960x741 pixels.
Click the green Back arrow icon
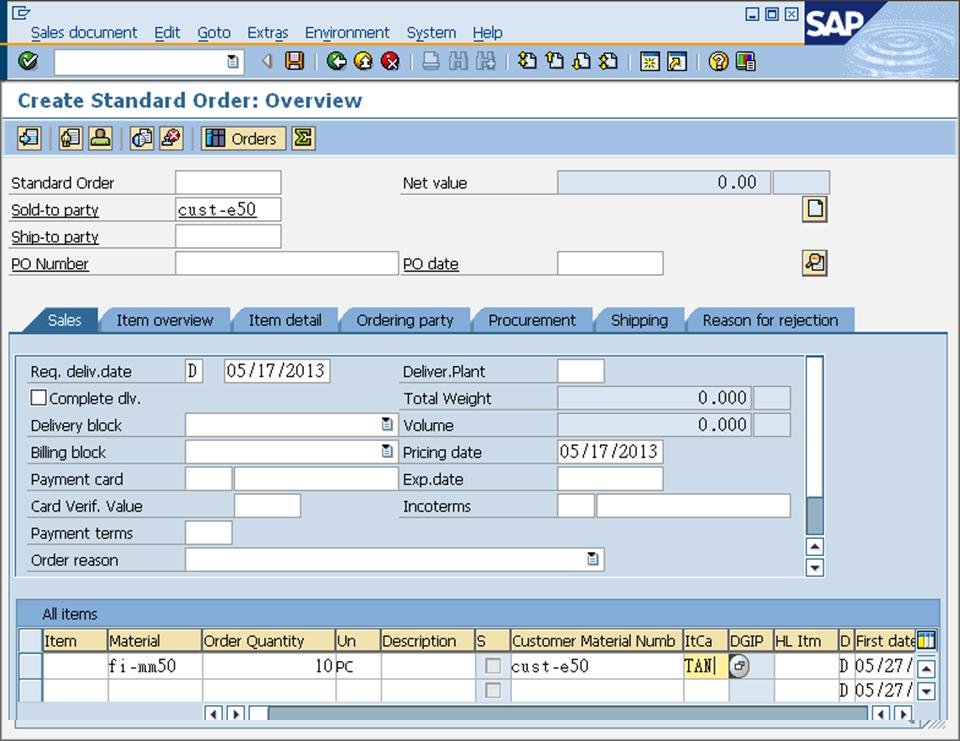[337, 61]
